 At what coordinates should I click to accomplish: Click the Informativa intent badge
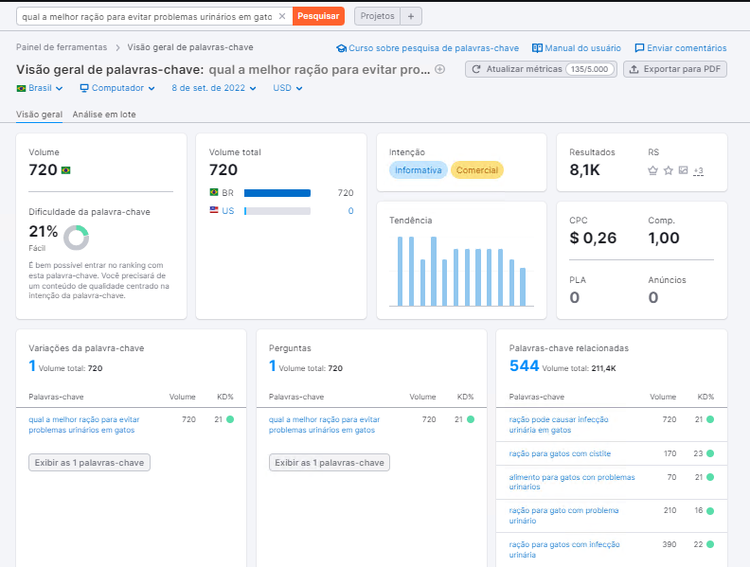418,170
